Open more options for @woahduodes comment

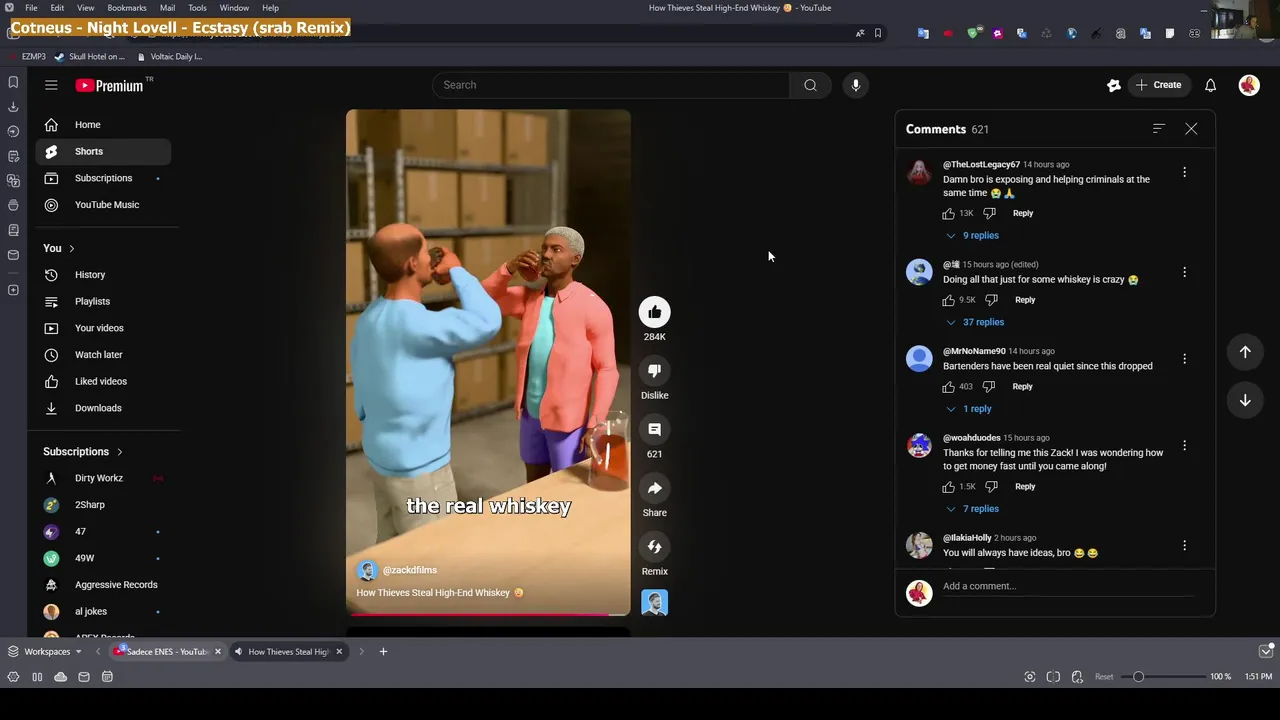point(1184,445)
